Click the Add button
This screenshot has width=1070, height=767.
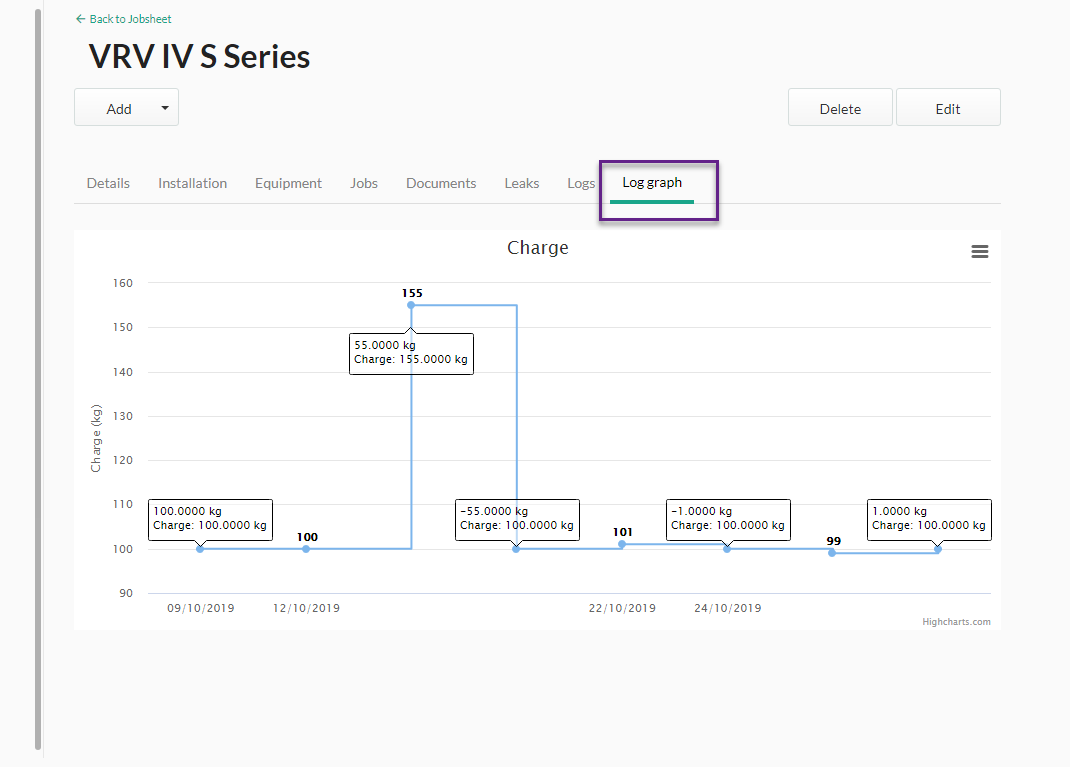click(126, 107)
